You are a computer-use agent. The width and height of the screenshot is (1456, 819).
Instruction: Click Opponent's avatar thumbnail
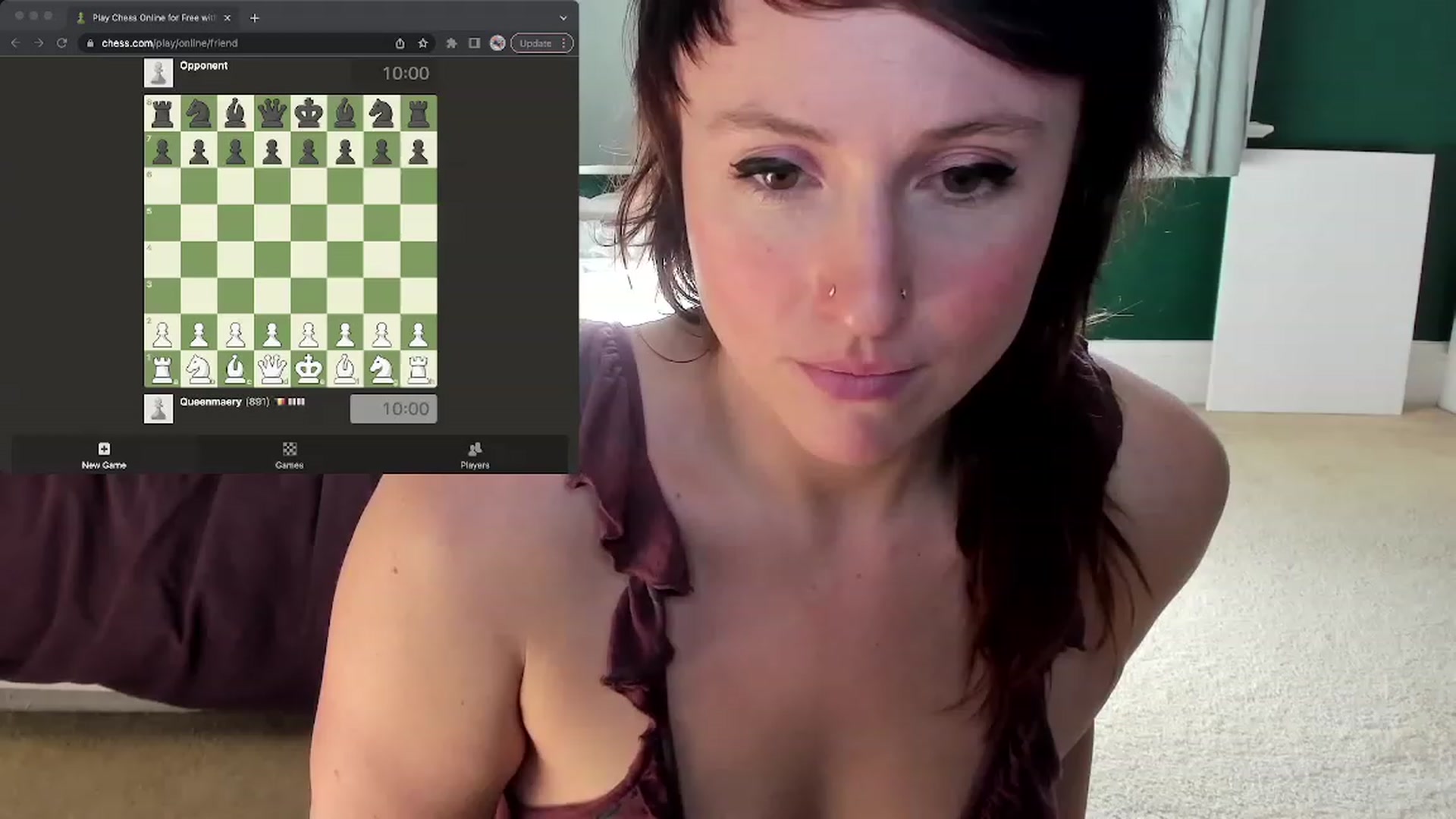(x=158, y=74)
